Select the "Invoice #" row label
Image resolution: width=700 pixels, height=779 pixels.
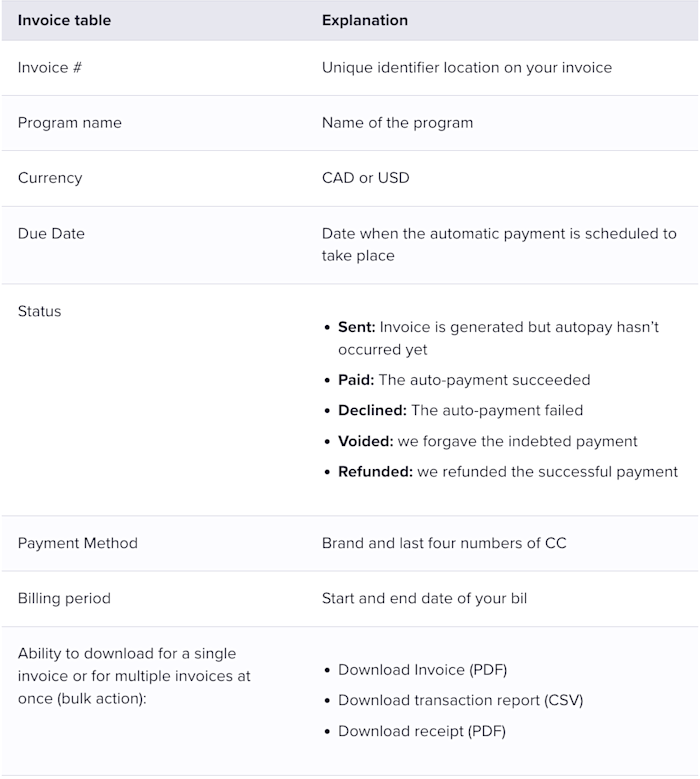click(50, 68)
